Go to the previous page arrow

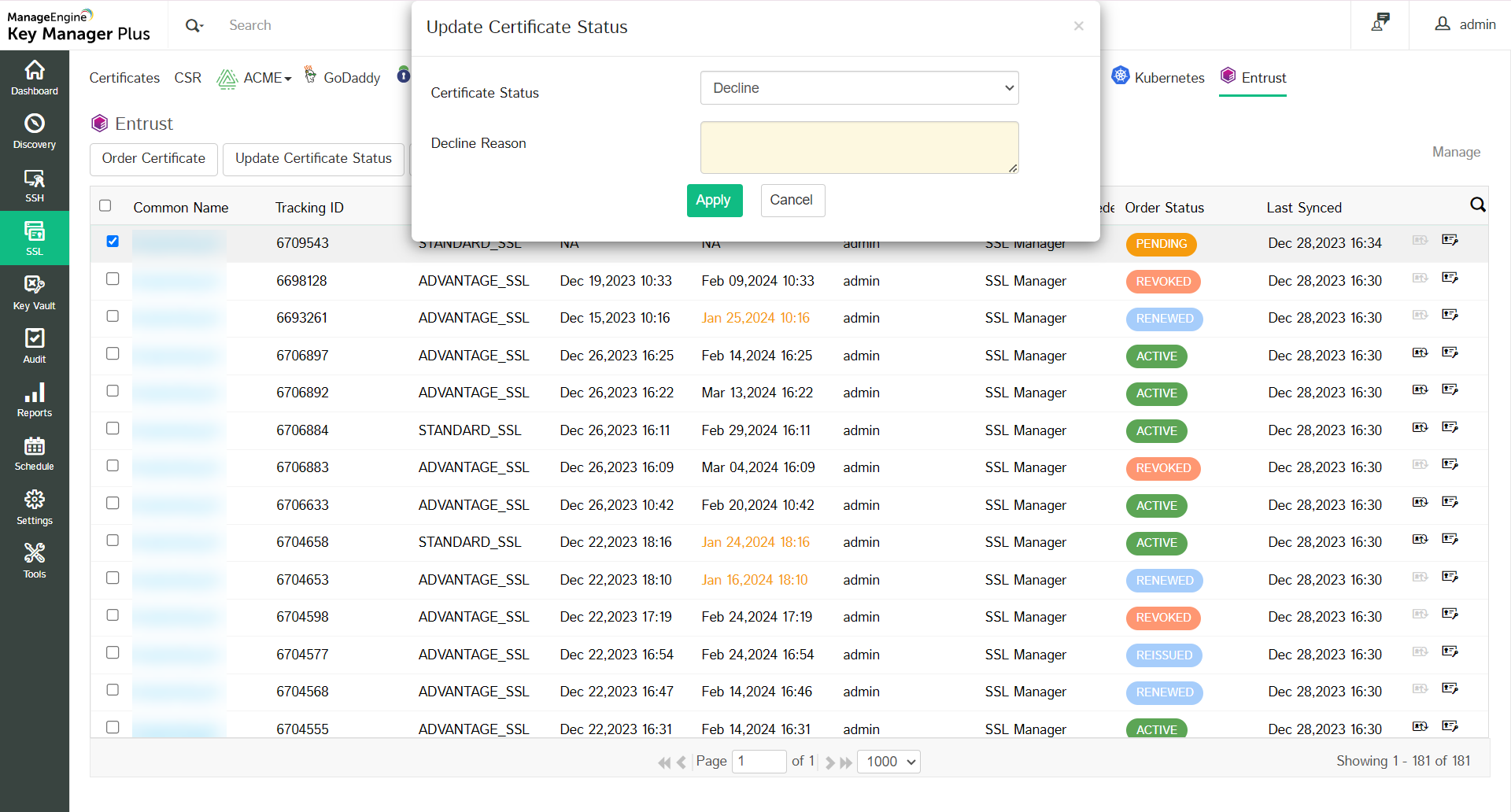click(x=682, y=762)
